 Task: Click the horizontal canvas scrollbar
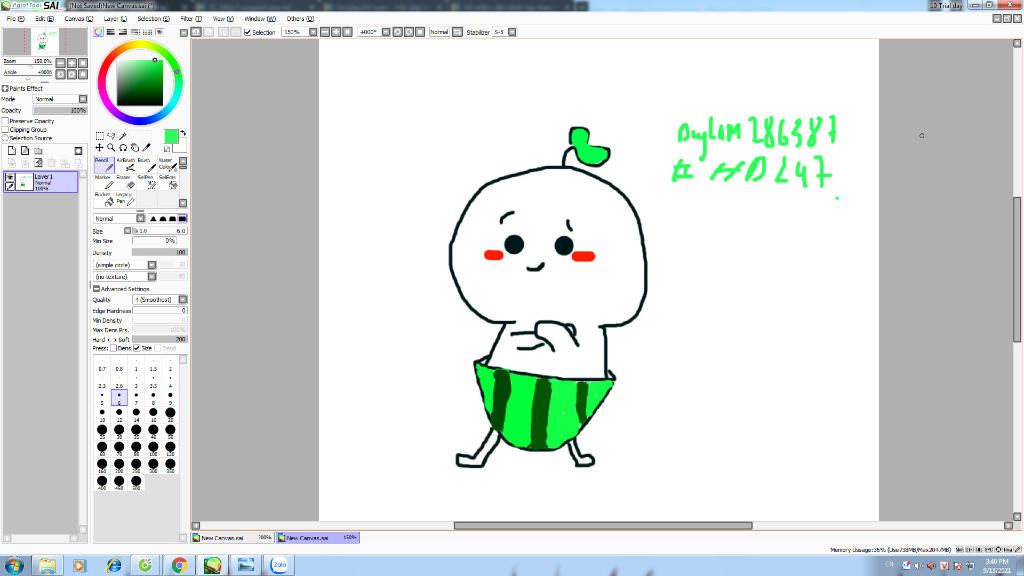(603, 526)
